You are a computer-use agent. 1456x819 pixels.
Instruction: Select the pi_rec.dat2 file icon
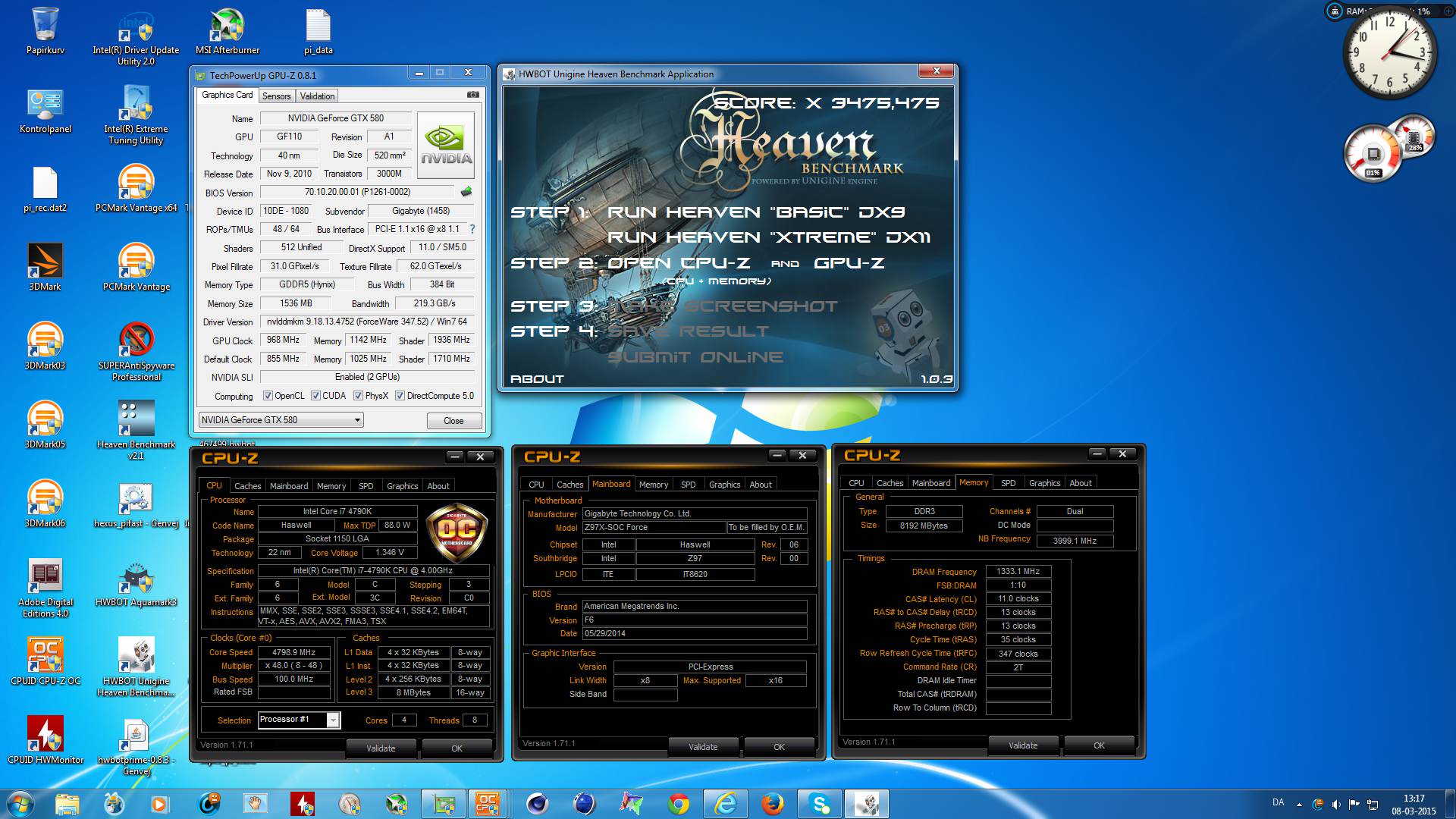click(x=45, y=190)
